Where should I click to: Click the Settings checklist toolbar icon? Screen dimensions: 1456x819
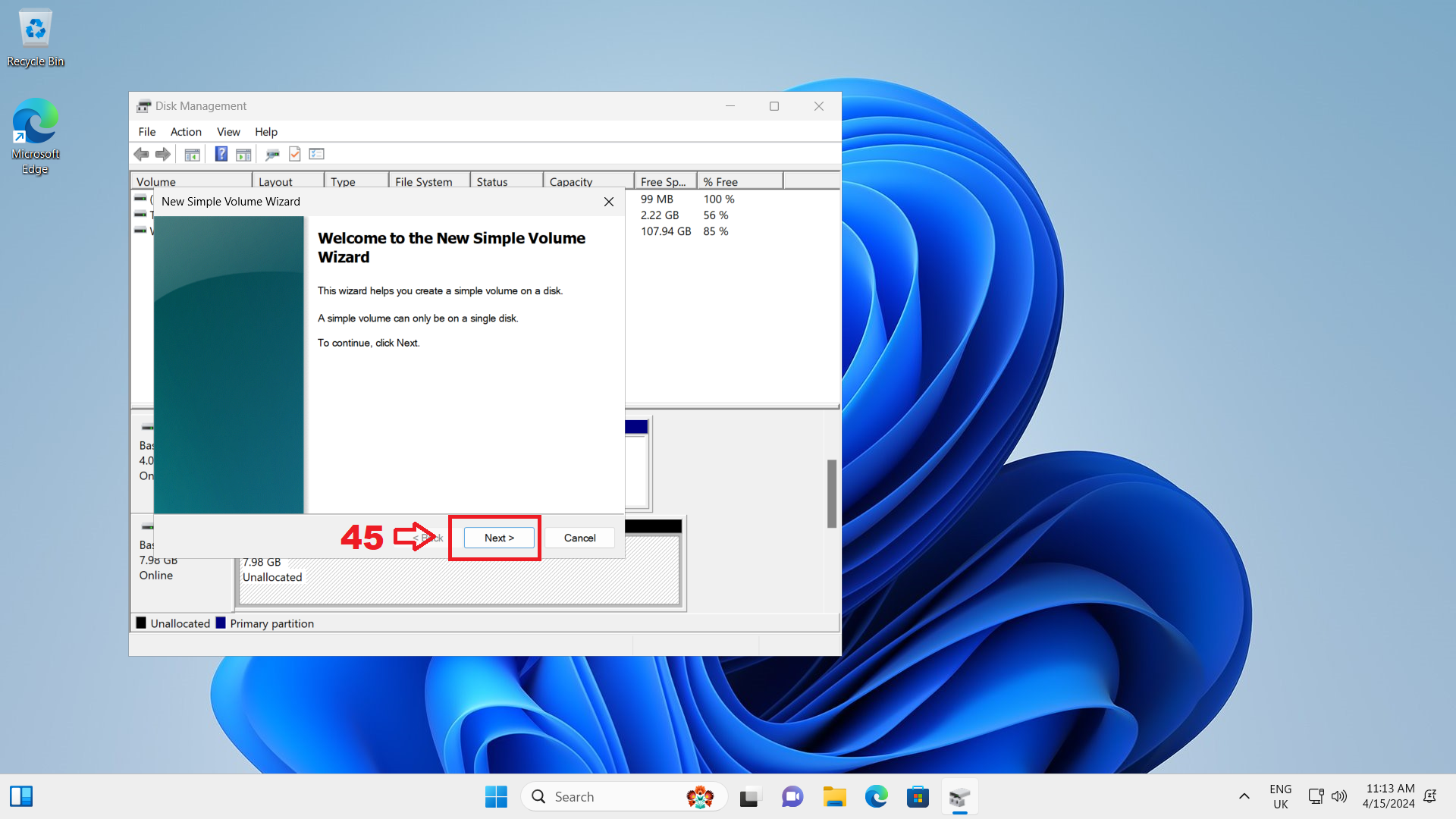[317, 154]
